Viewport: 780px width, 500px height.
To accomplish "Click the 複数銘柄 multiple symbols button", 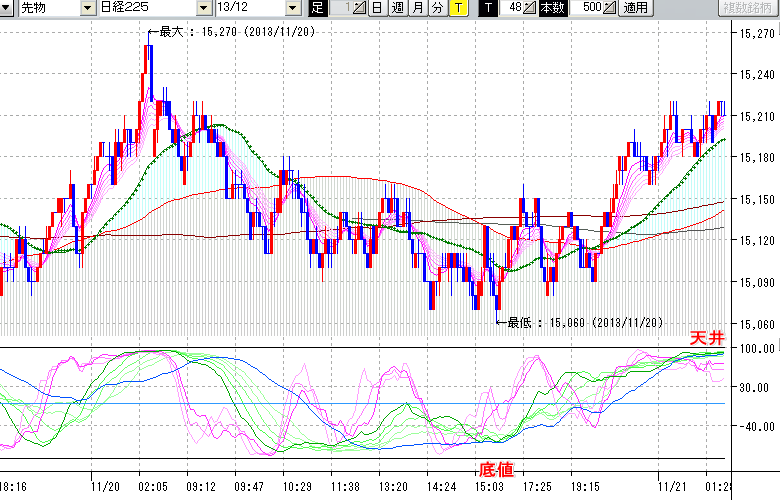I will [x=748, y=8].
